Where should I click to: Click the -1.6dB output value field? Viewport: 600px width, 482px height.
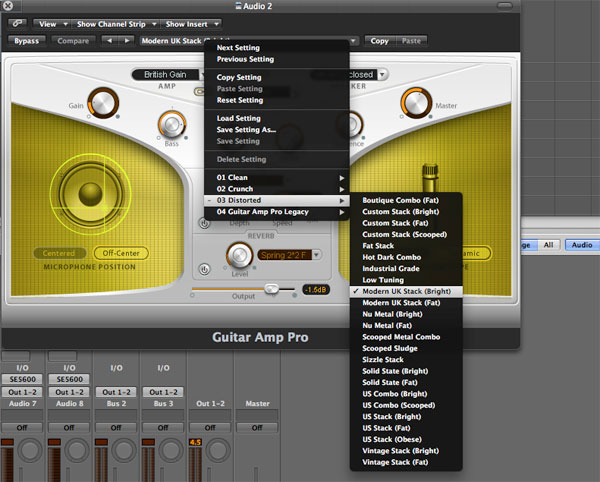[316, 290]
